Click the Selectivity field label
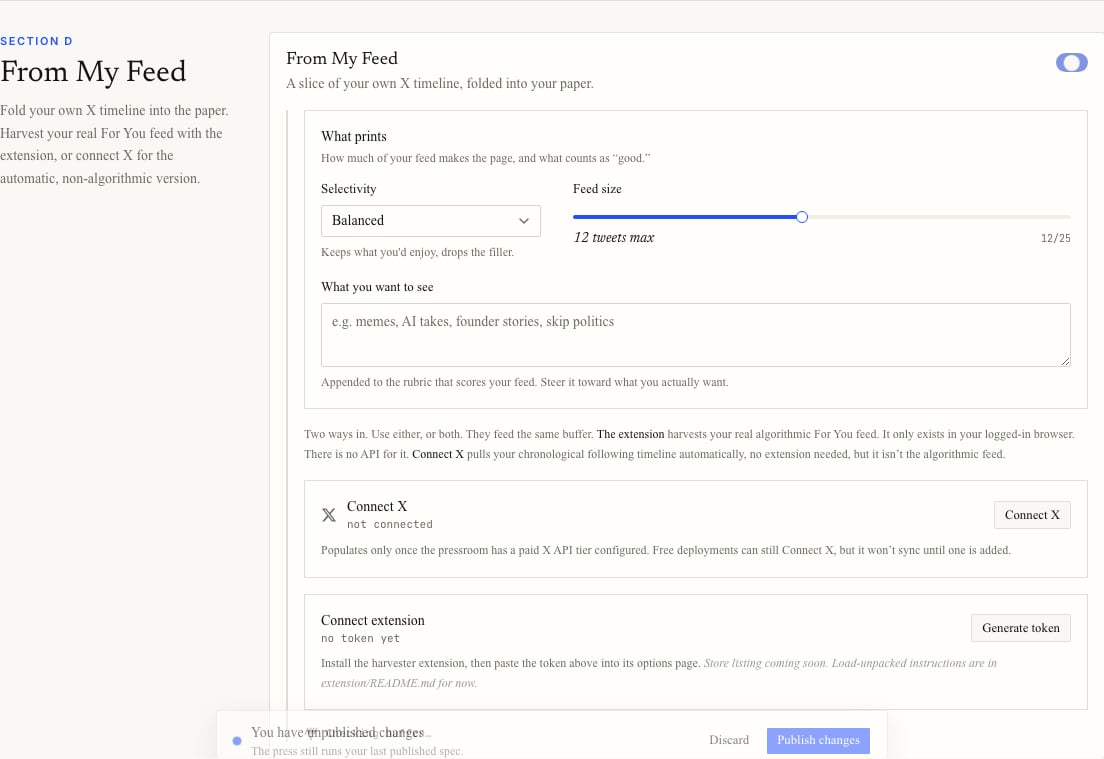The width and height of the screenshot is (1104, 759). (x=349, y=189)
